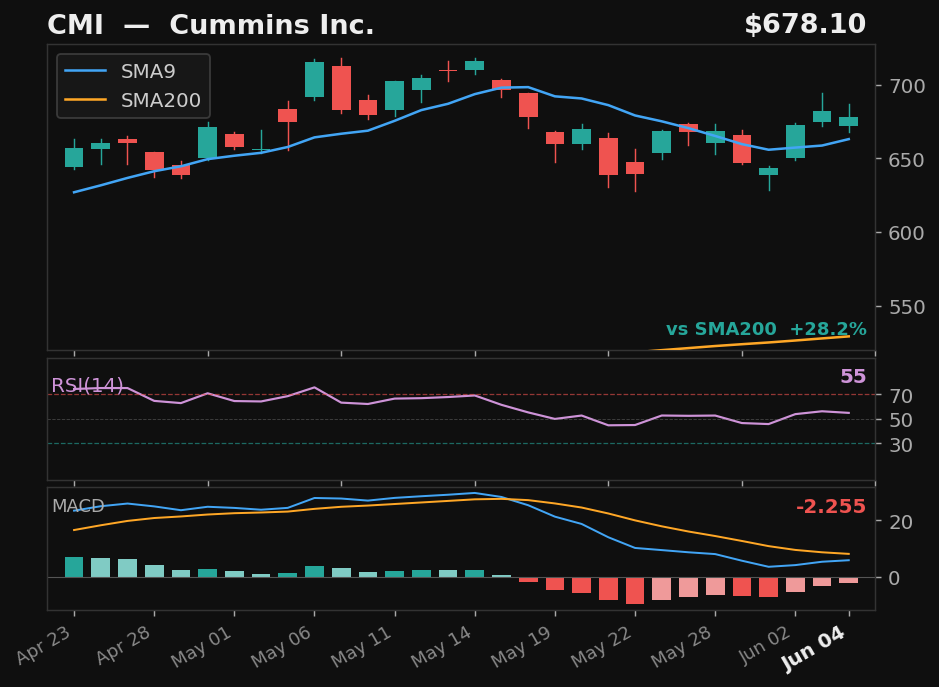Click the Apr 28 date label

[125, 644]
